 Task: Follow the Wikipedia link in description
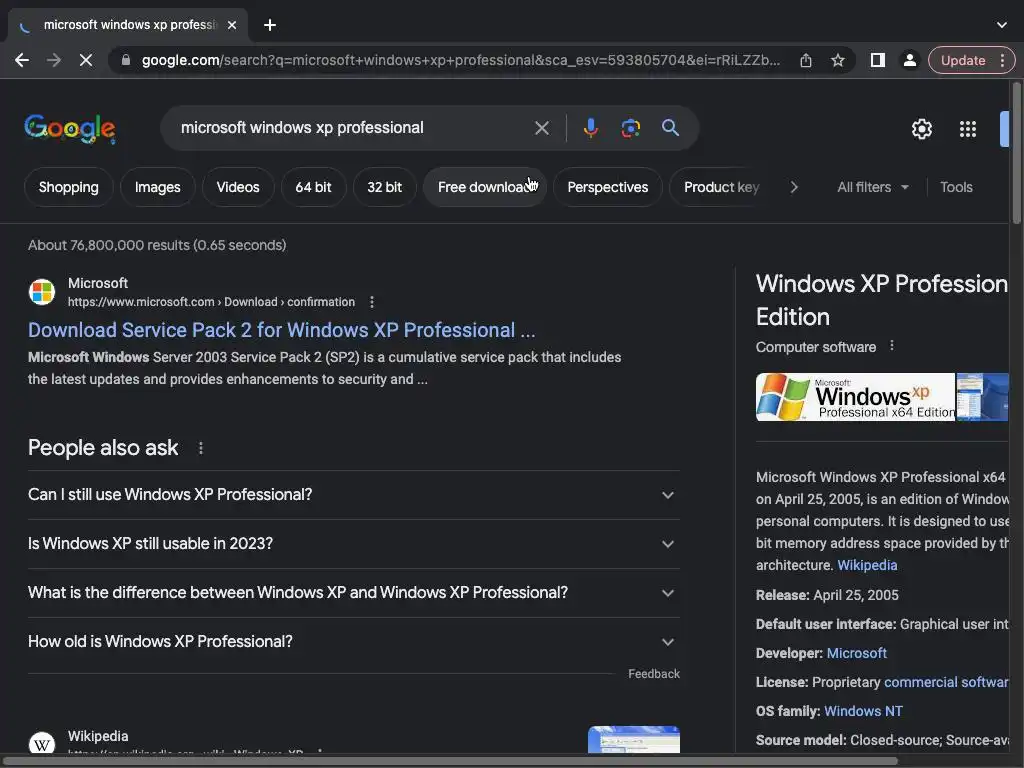867,566
